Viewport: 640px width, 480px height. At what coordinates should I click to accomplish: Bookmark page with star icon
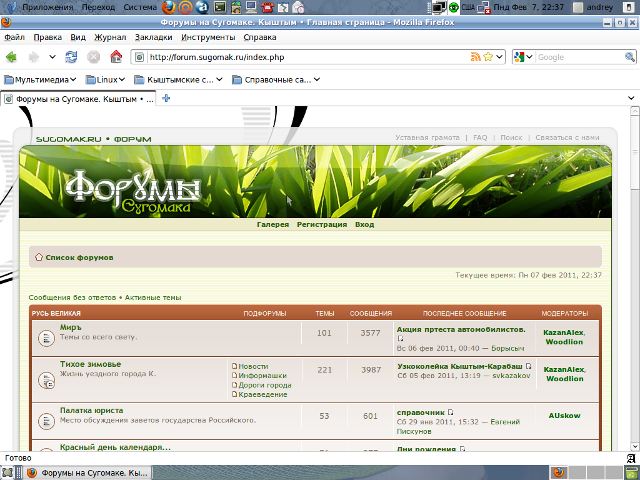click(499, 57)
